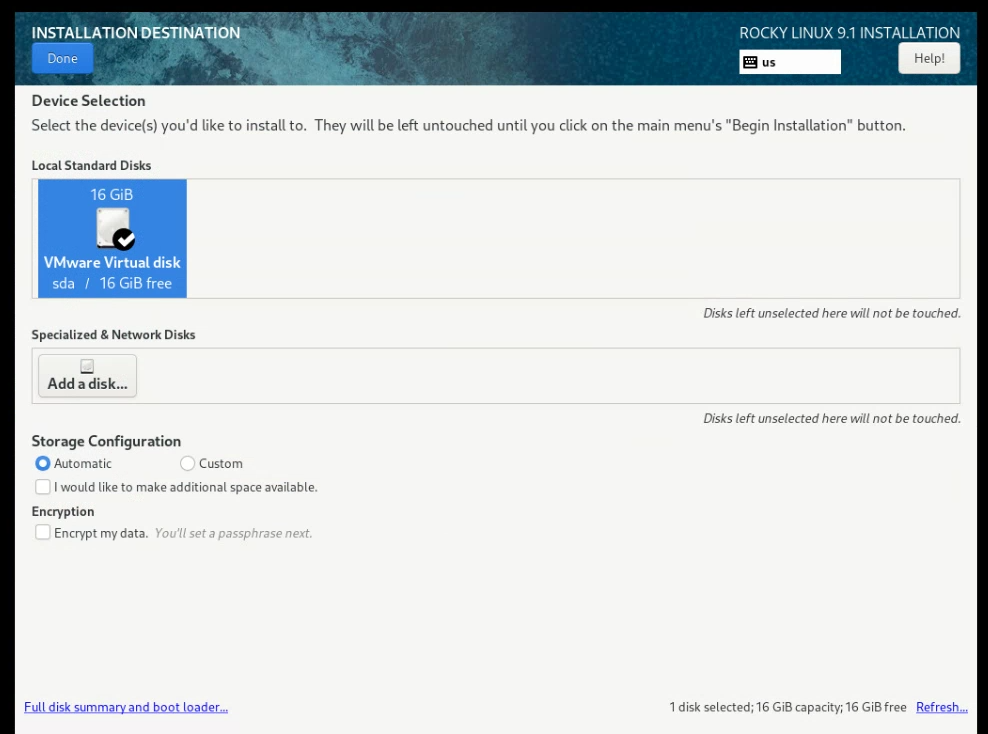Click the Device Selection heading
988x734 pixels.
88,101
